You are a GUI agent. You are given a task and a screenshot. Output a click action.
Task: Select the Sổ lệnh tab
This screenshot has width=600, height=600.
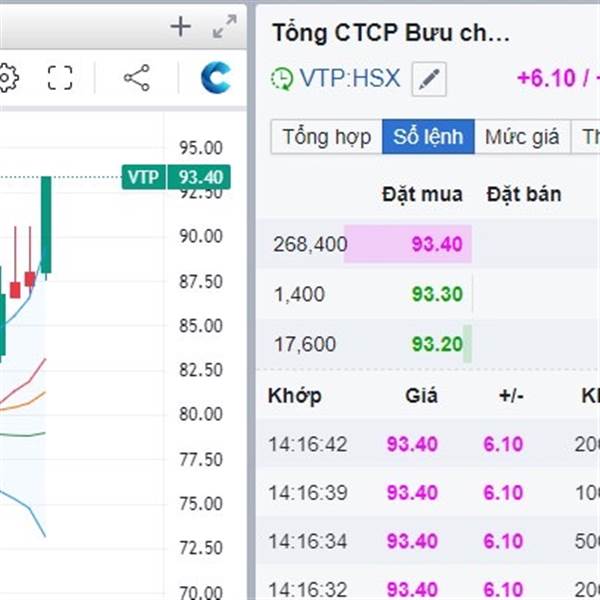[428, 137]
